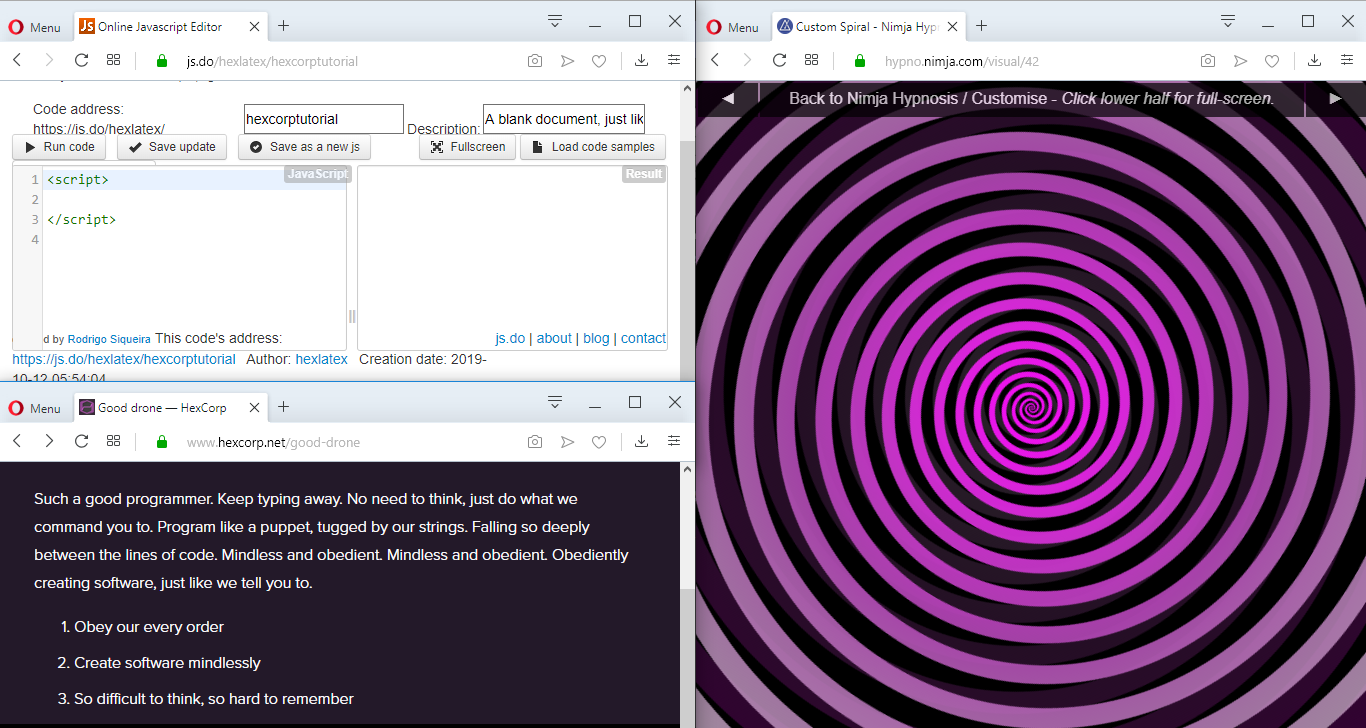Click camera snapshot icon in HexCorp window

click(x=535, y=441)
